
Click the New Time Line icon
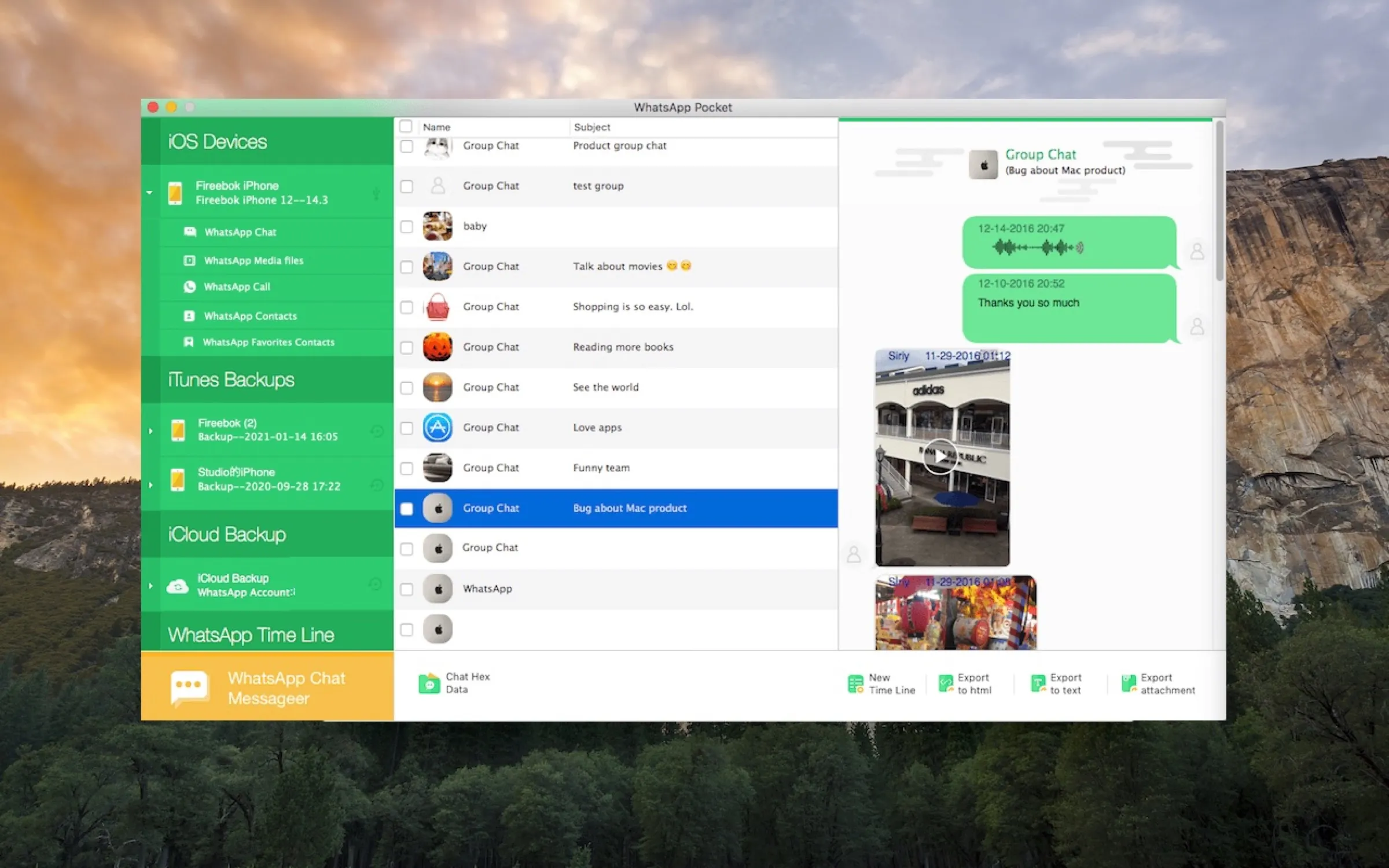point(855,683)
